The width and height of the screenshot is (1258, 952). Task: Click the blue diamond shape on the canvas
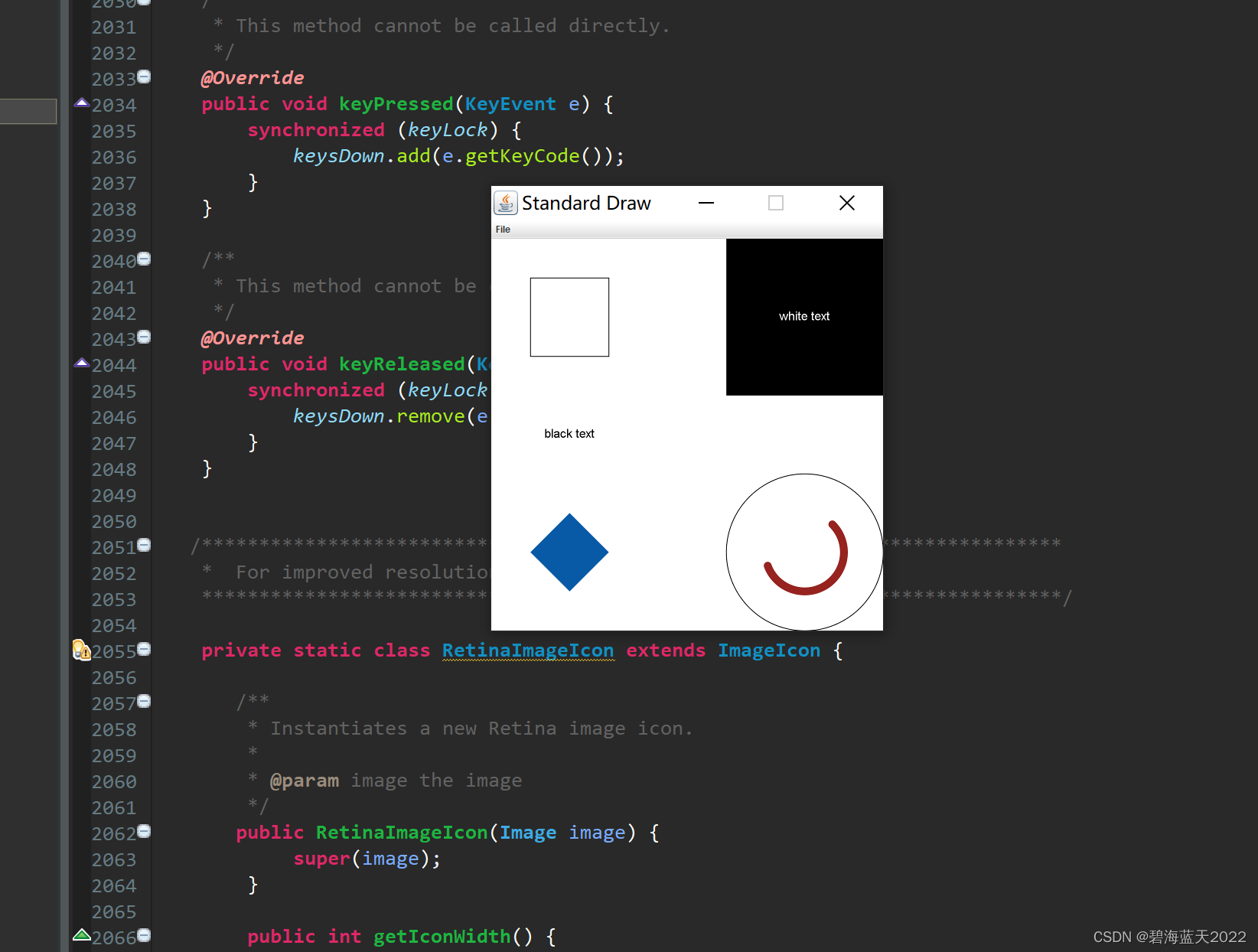coord(569,553)
